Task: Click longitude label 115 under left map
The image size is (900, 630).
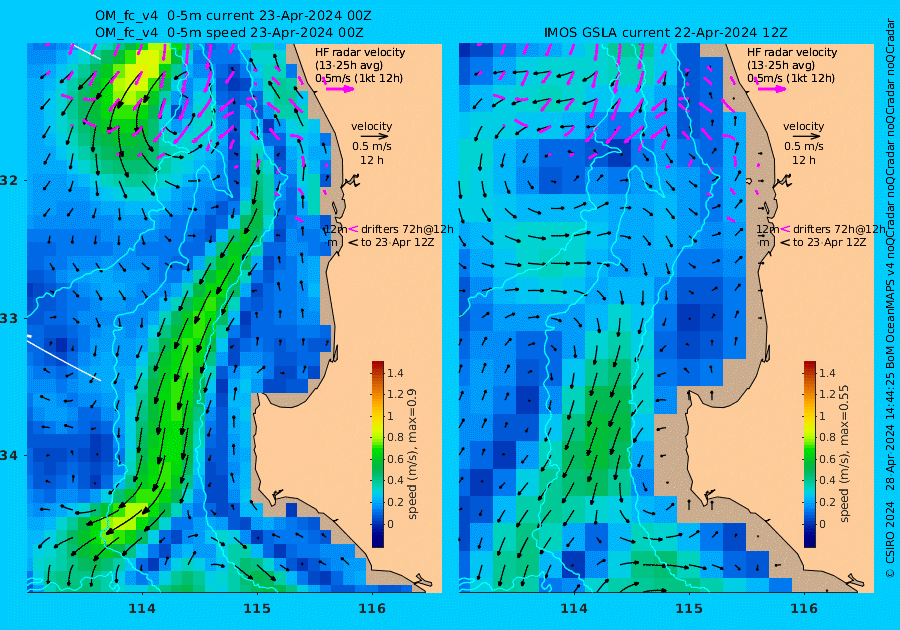Action: tap(257, 609)
